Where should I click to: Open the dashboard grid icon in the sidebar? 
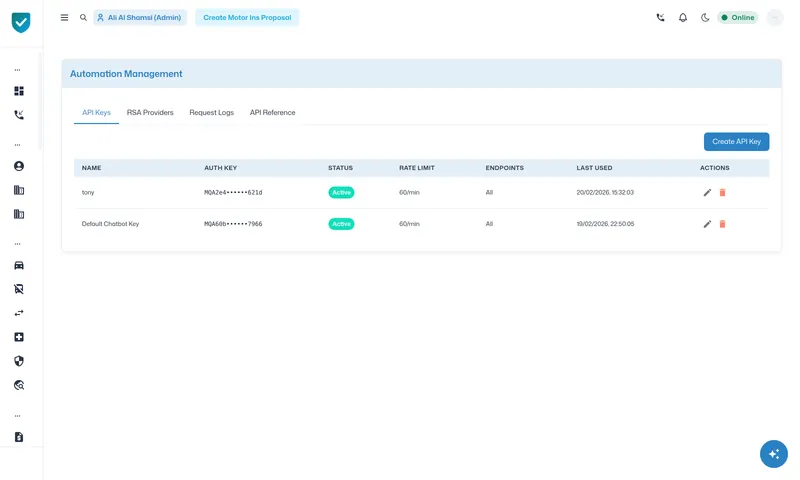(19, 91)
